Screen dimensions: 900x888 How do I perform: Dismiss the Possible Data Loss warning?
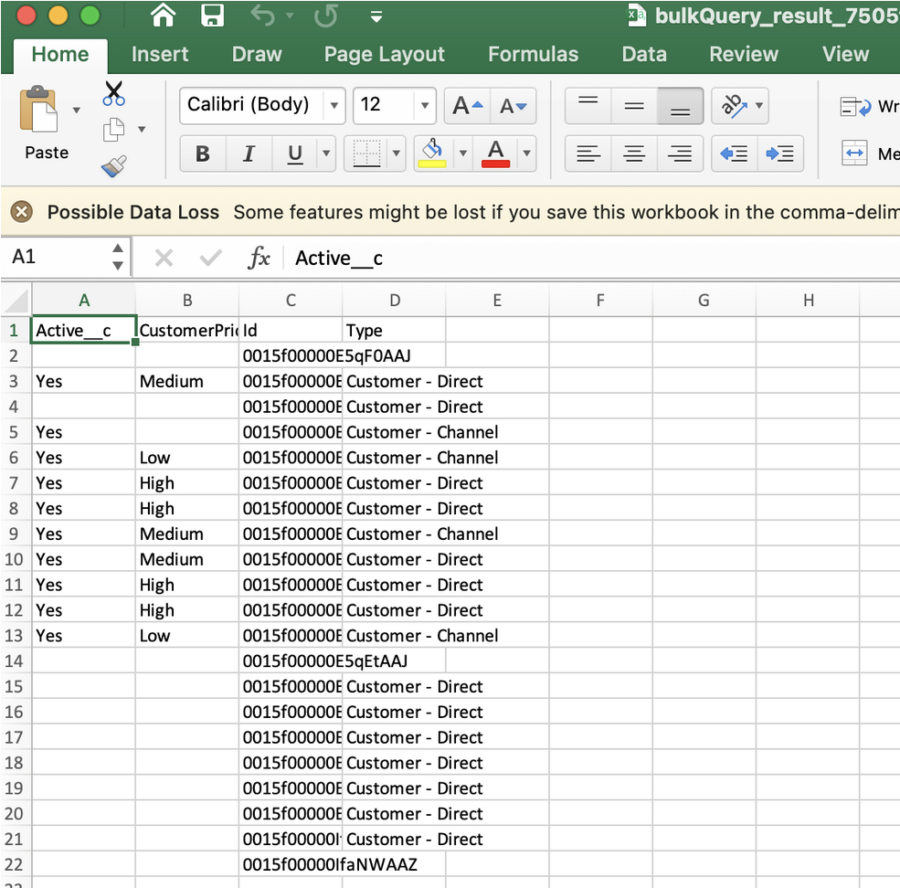22,212
